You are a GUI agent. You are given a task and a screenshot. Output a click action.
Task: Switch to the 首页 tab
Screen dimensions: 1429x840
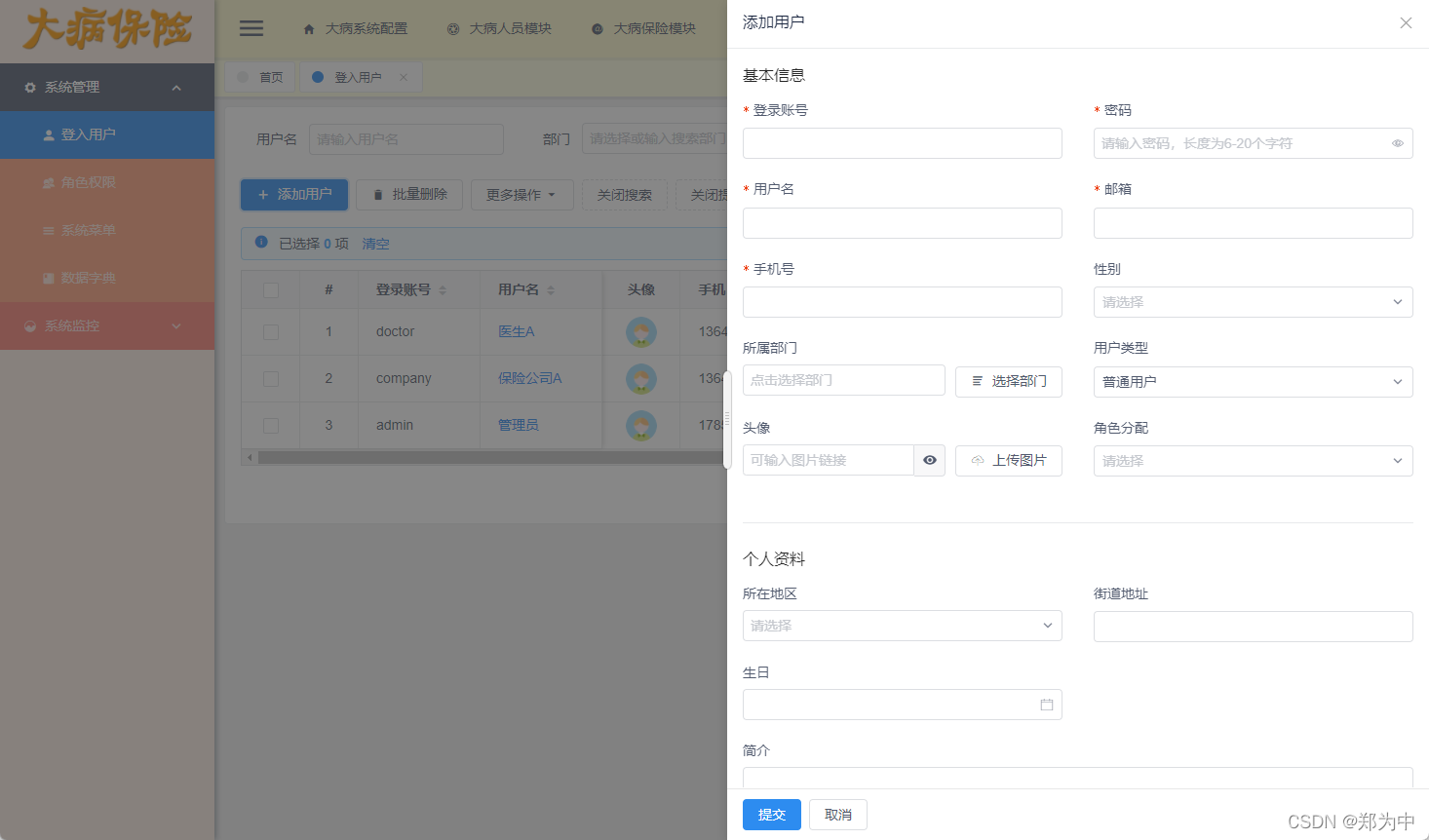[x=270, y=76]
